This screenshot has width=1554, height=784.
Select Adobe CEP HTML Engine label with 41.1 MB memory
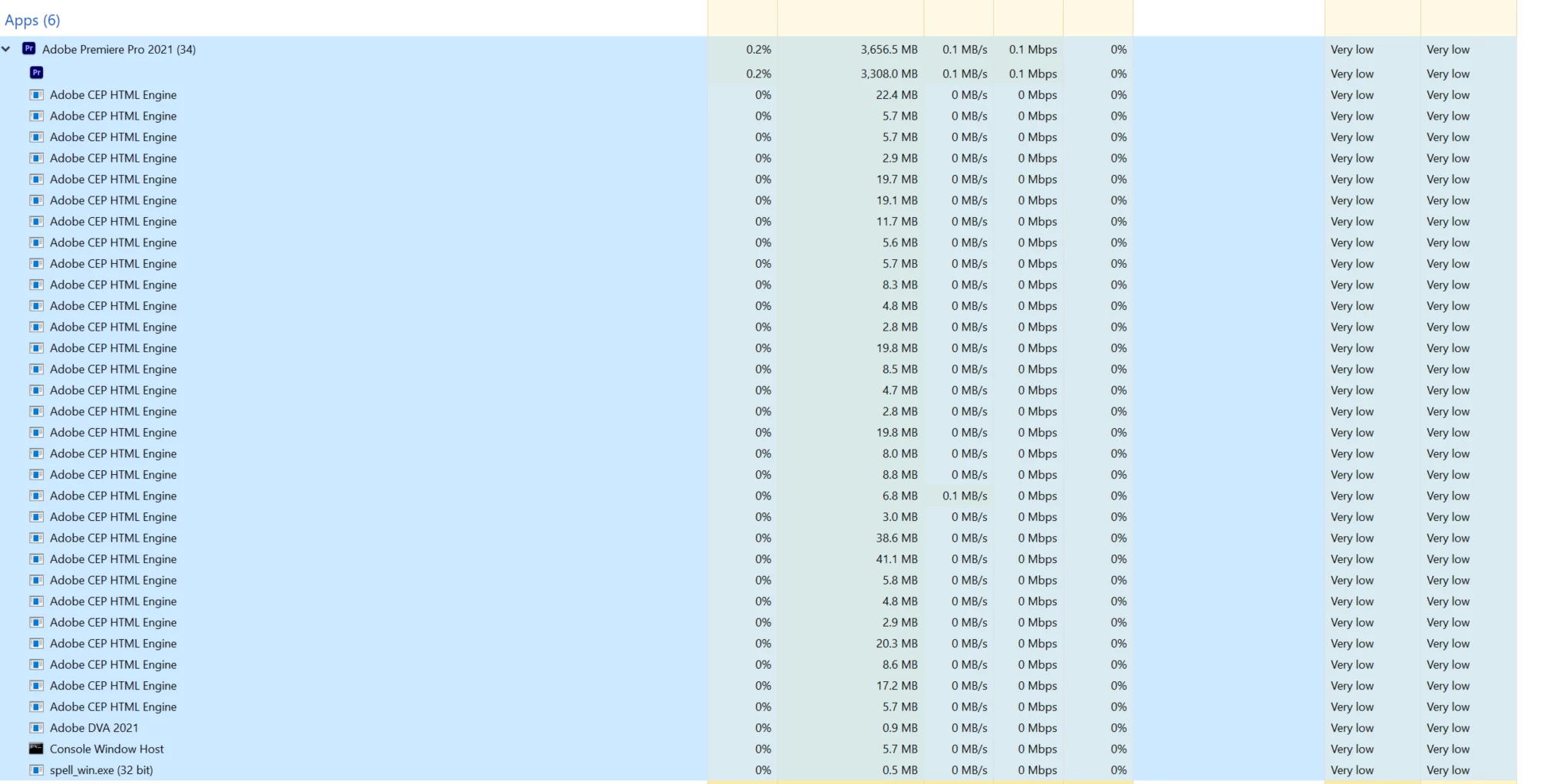coord(113,559)
